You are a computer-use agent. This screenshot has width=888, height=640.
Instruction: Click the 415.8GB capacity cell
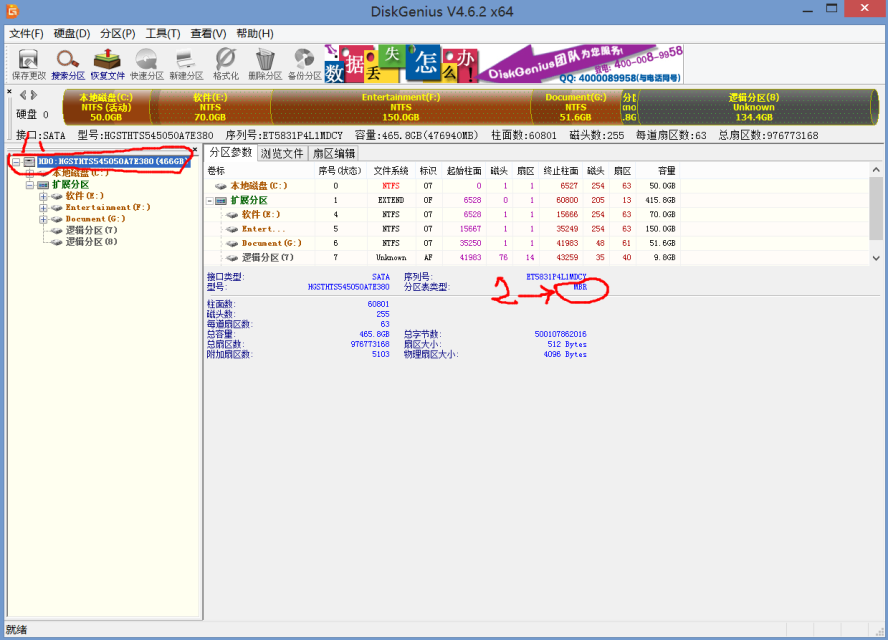660,200
